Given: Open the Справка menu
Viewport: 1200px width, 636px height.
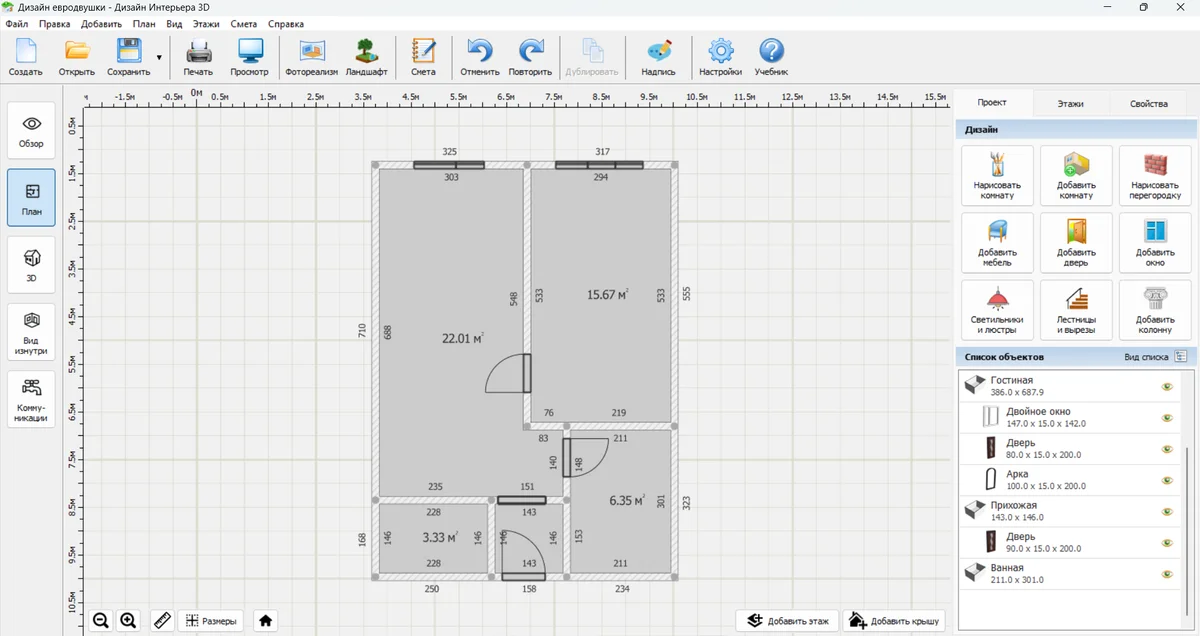Looking at the screenshot, I should 286,23.
